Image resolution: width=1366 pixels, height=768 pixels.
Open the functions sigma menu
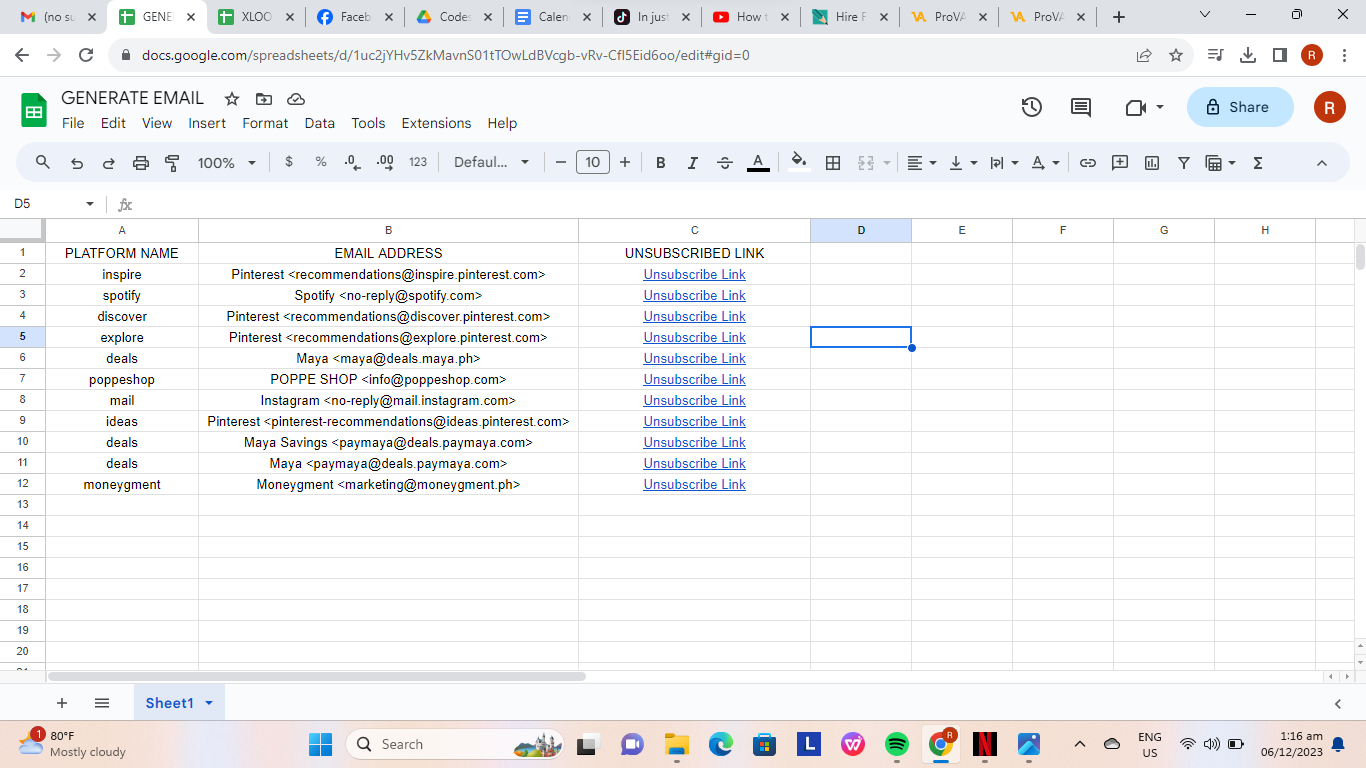[1258, 162]
